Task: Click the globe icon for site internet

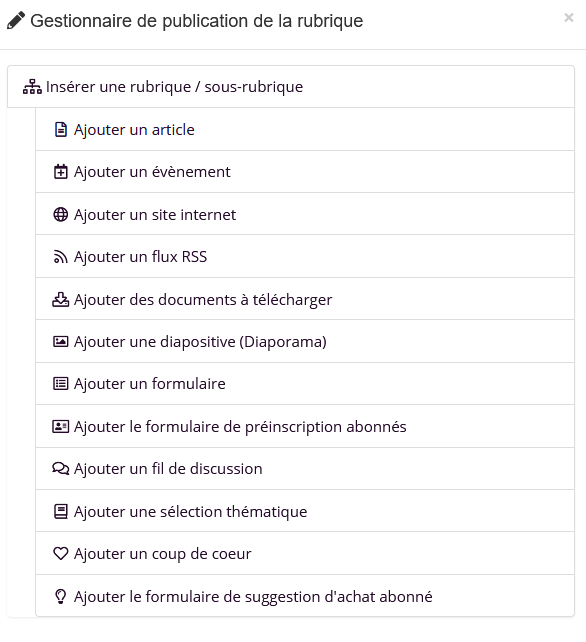Action: [61, 215]
